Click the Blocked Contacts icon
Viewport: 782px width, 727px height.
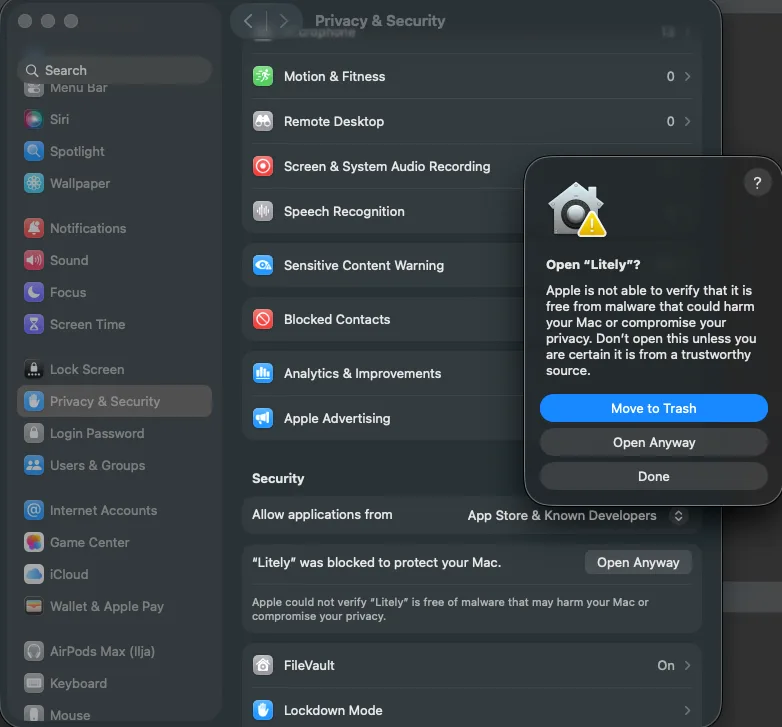tap(263, 319)
